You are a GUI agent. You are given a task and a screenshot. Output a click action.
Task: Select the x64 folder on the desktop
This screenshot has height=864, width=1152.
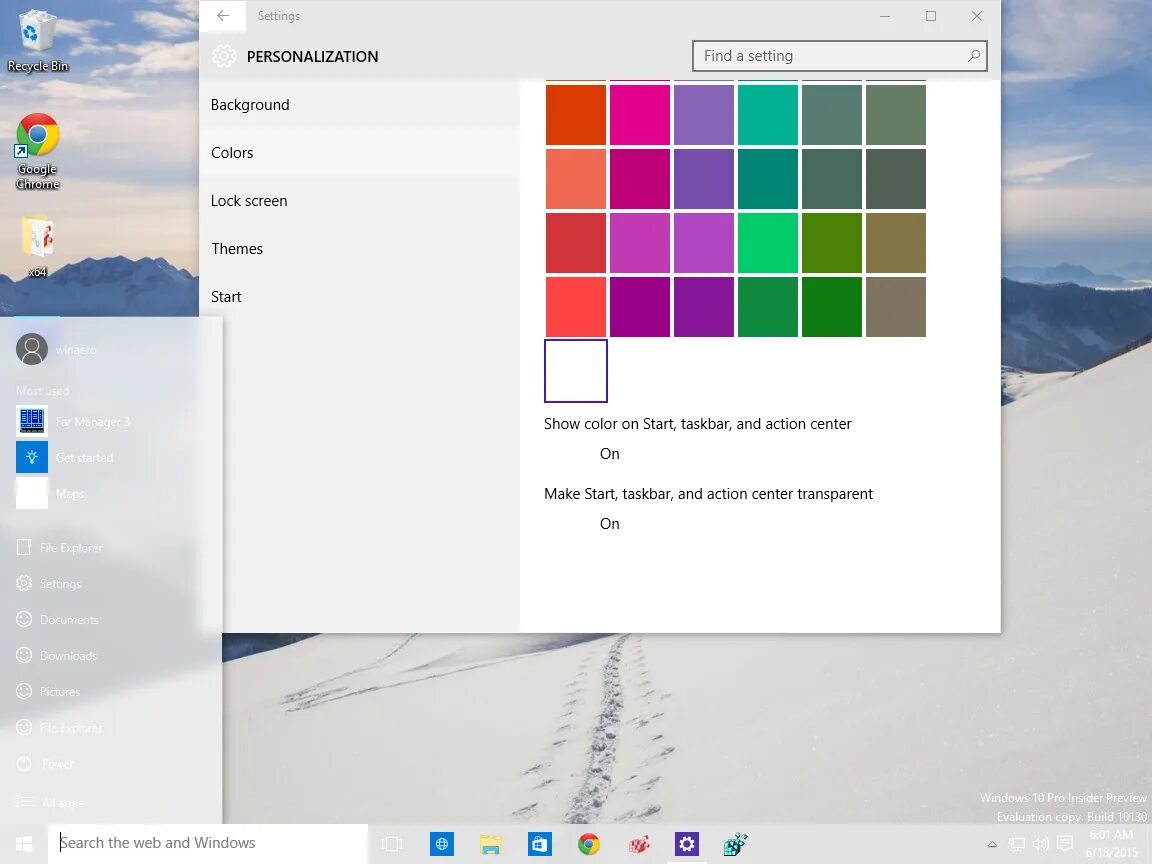[37, 247]
